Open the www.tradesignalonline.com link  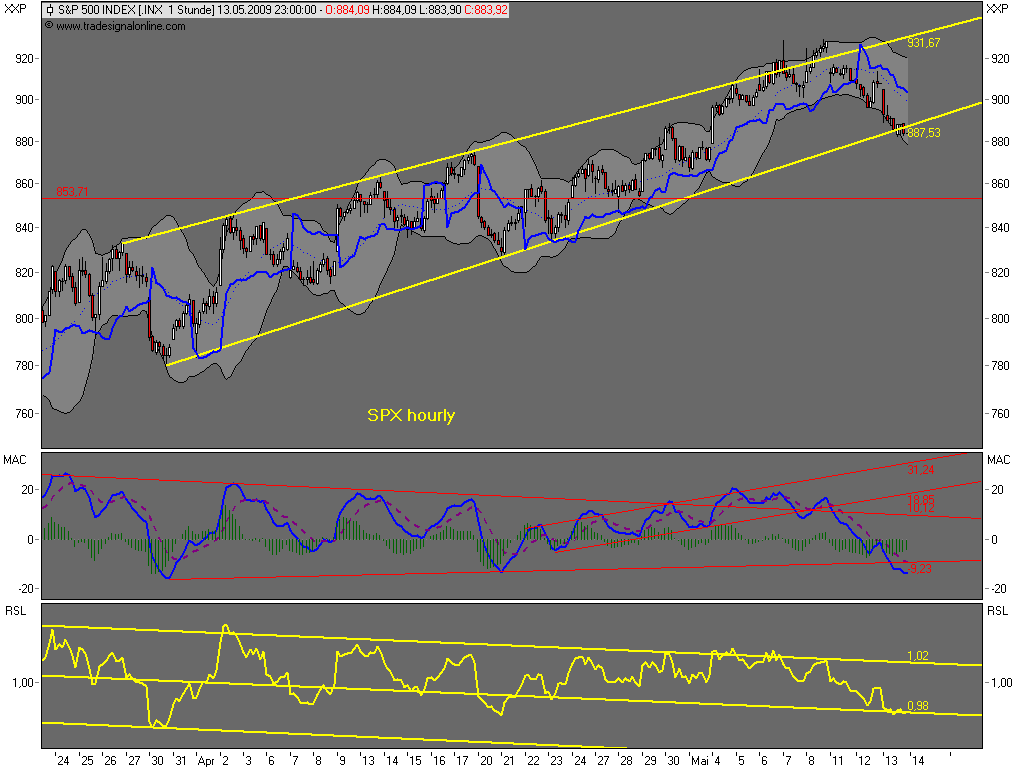[121, 26]
